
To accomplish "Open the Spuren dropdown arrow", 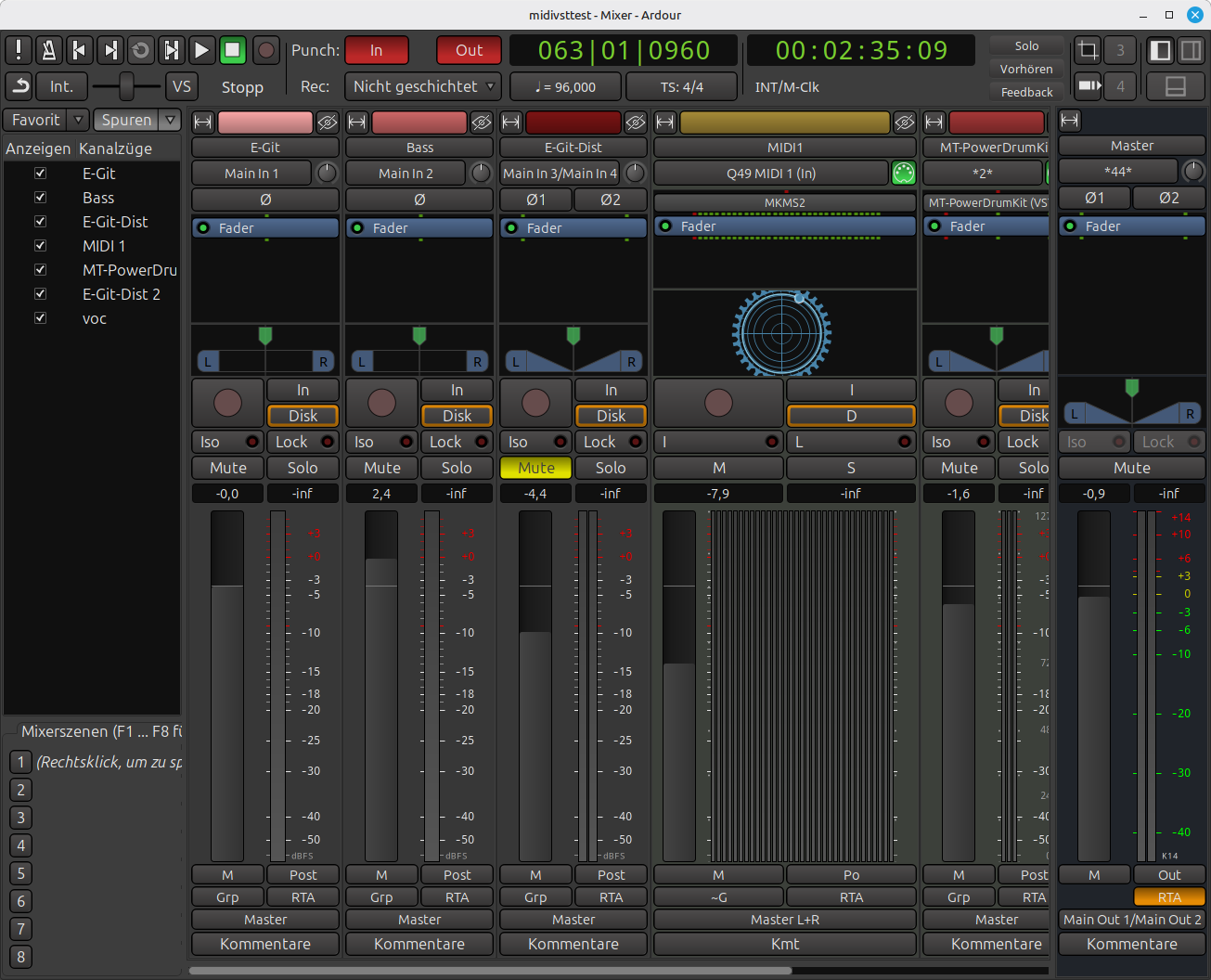I will 170,120.
